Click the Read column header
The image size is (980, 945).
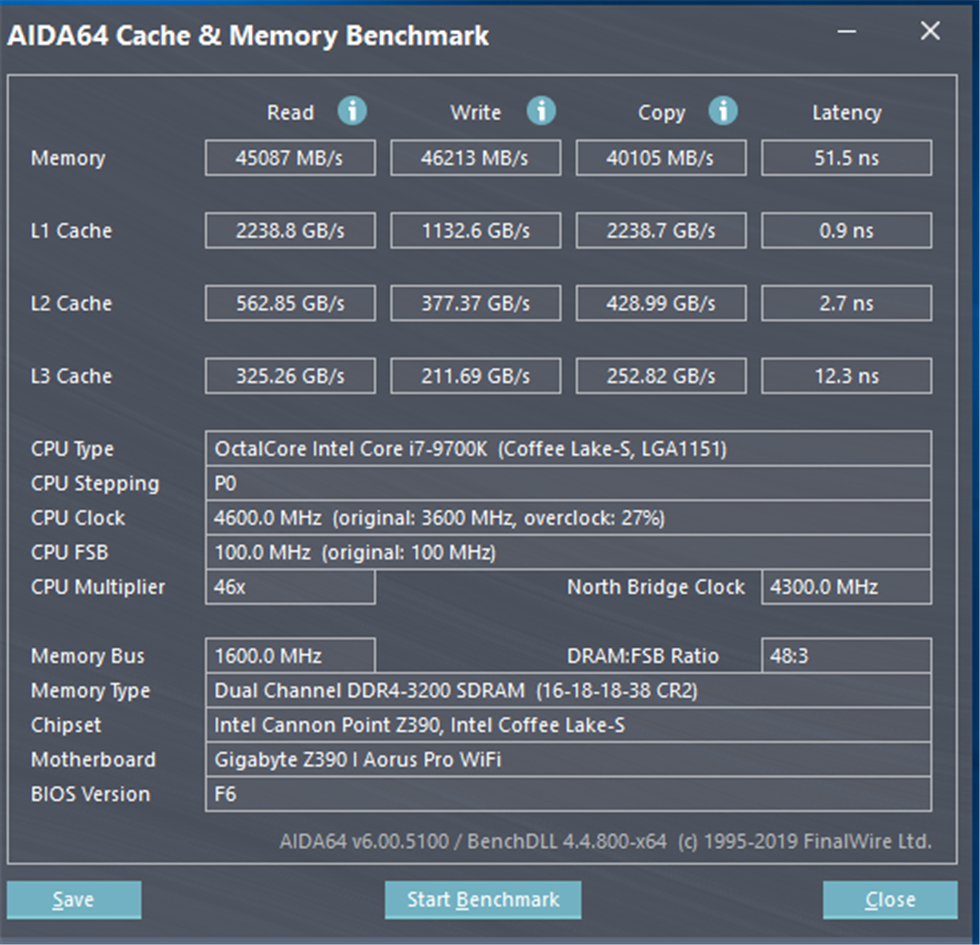click(x=290, y=112)
